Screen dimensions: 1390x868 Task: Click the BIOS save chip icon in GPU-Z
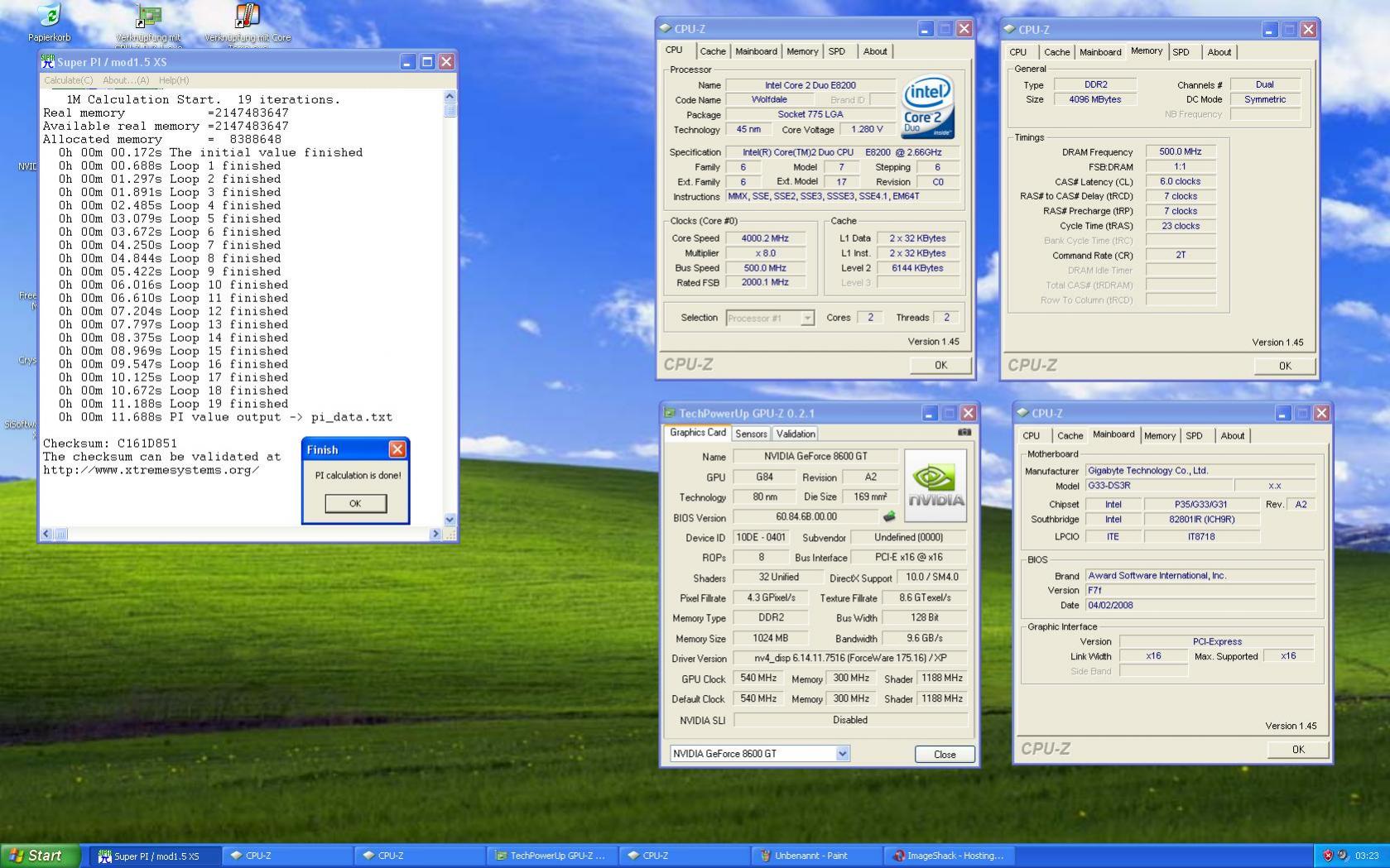pos(889,516)
